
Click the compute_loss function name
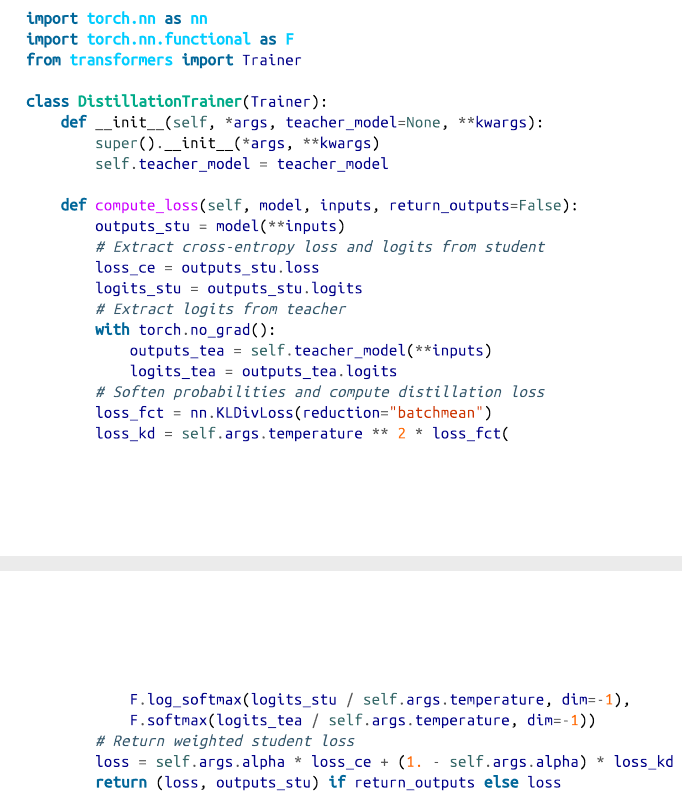(x=147, y=205)
